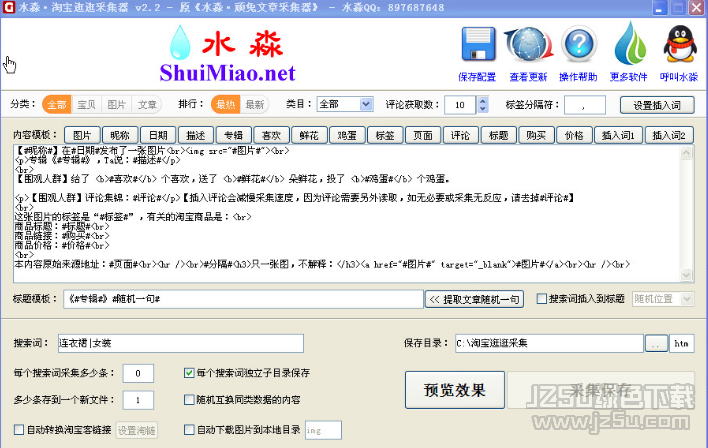The height and width of the screenshot is (448, 708).
Task: Enable 自动转换淘宝客链接 checkbox
Action: [19, 429]
